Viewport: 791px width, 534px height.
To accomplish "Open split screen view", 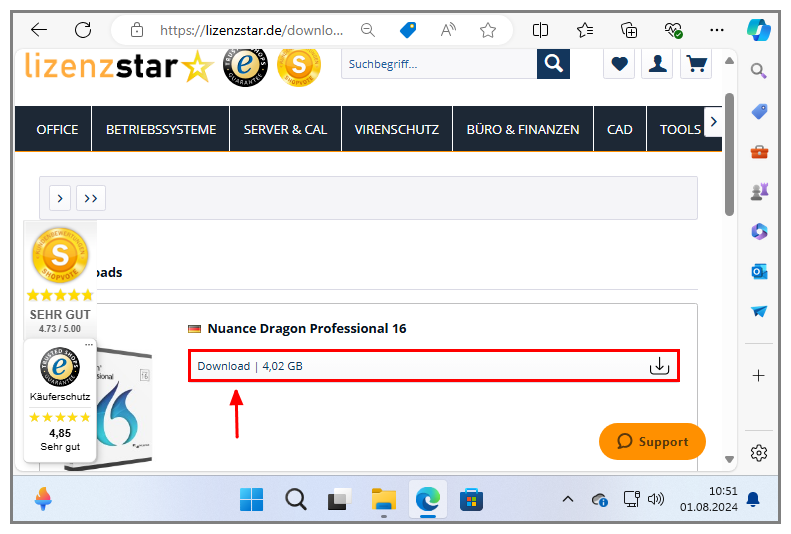I will [x=540, y=30].
